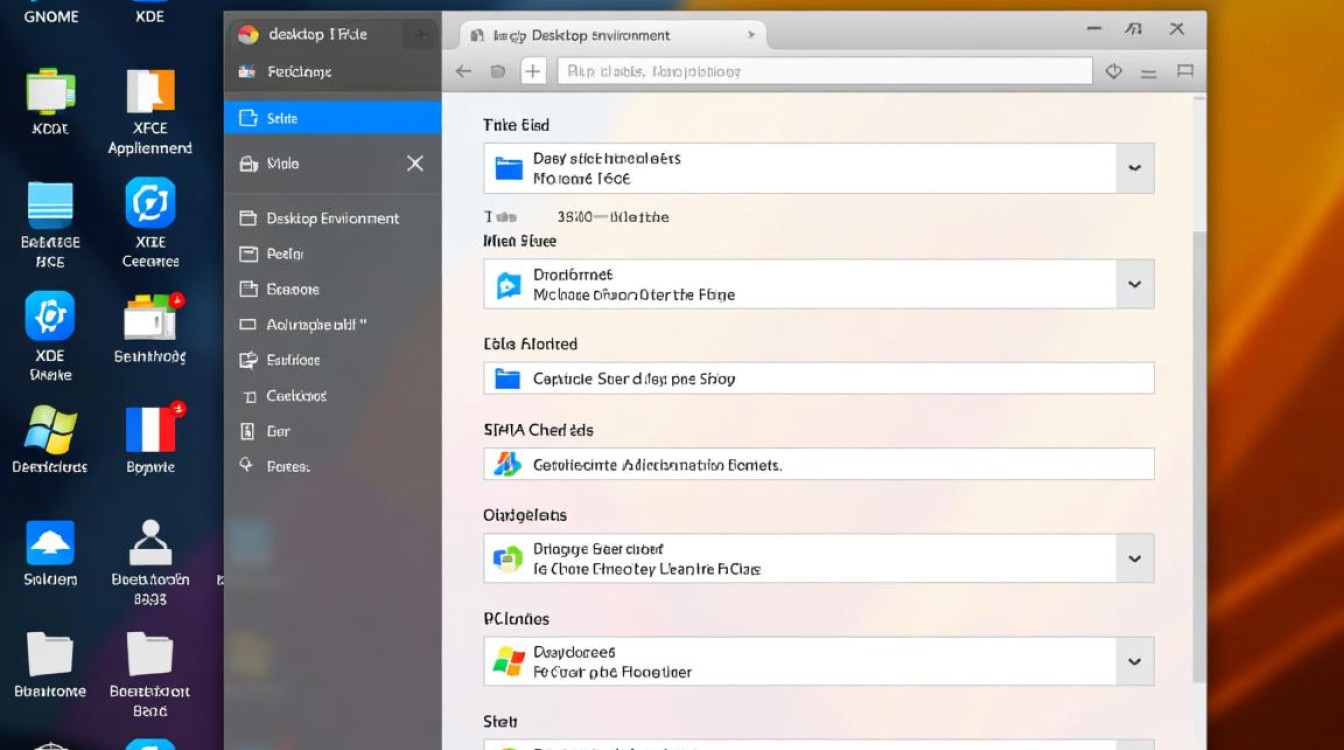Image resolution: width=1344 pixels, height=750 pixels.
Task: Select the highlighted Sride sidebar item
Action: point(332,118)
